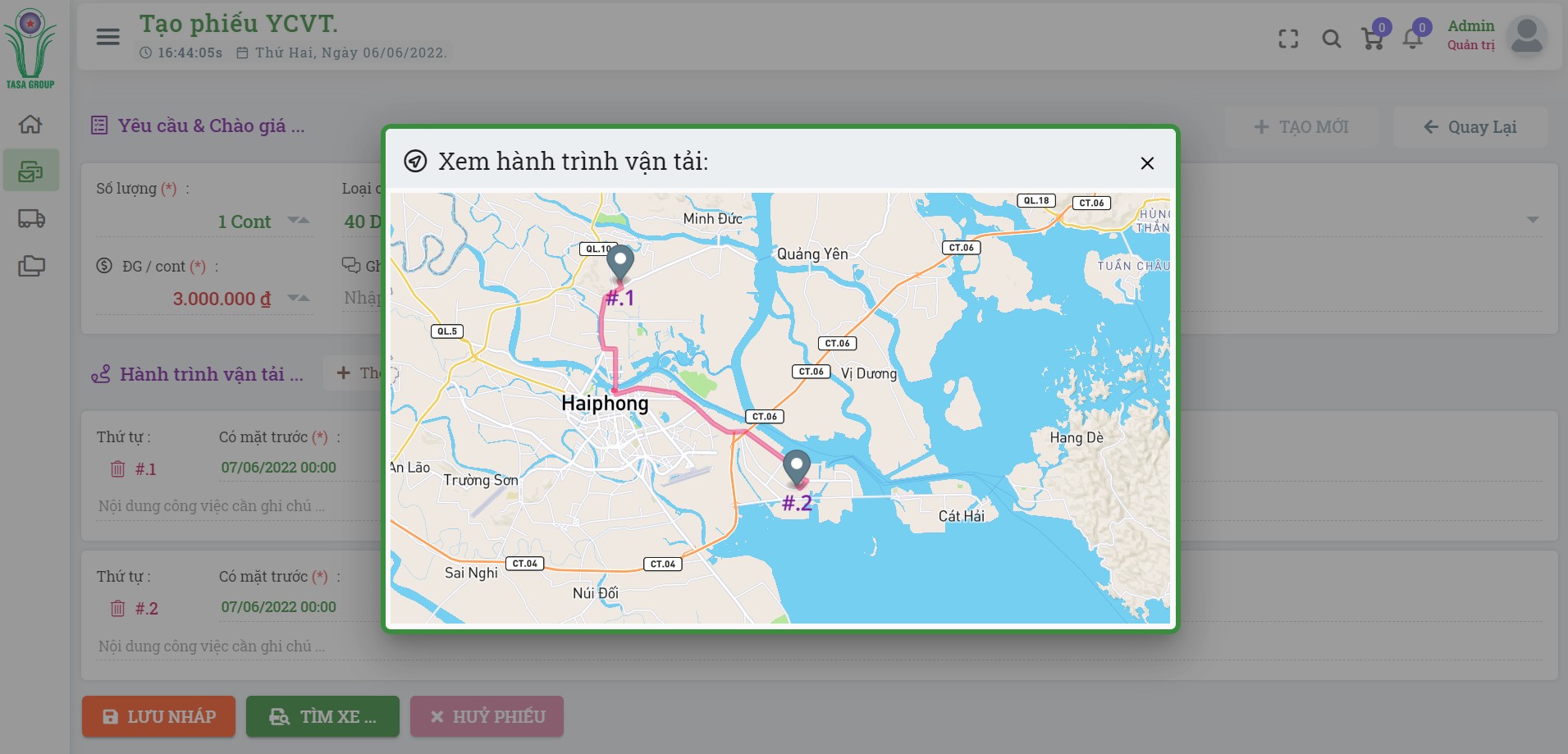Click map marker #.1 on the route
The height and width of the screenshot is (754, 1568).
[x=620, y=263]
